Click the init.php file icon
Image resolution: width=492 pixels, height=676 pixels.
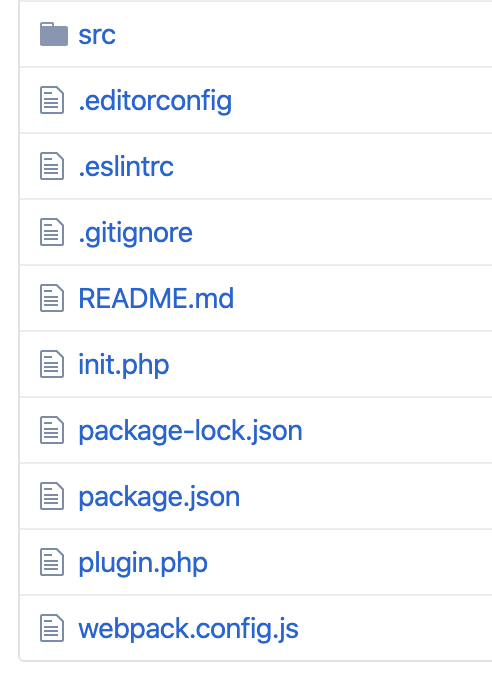[52, 364]
